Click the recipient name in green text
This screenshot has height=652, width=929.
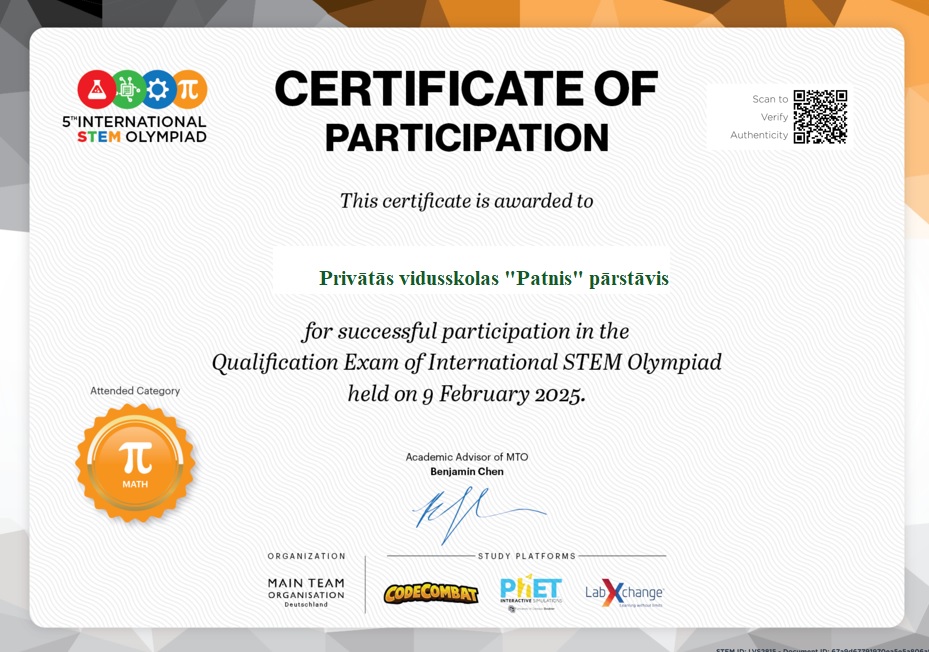click(494, 278)
